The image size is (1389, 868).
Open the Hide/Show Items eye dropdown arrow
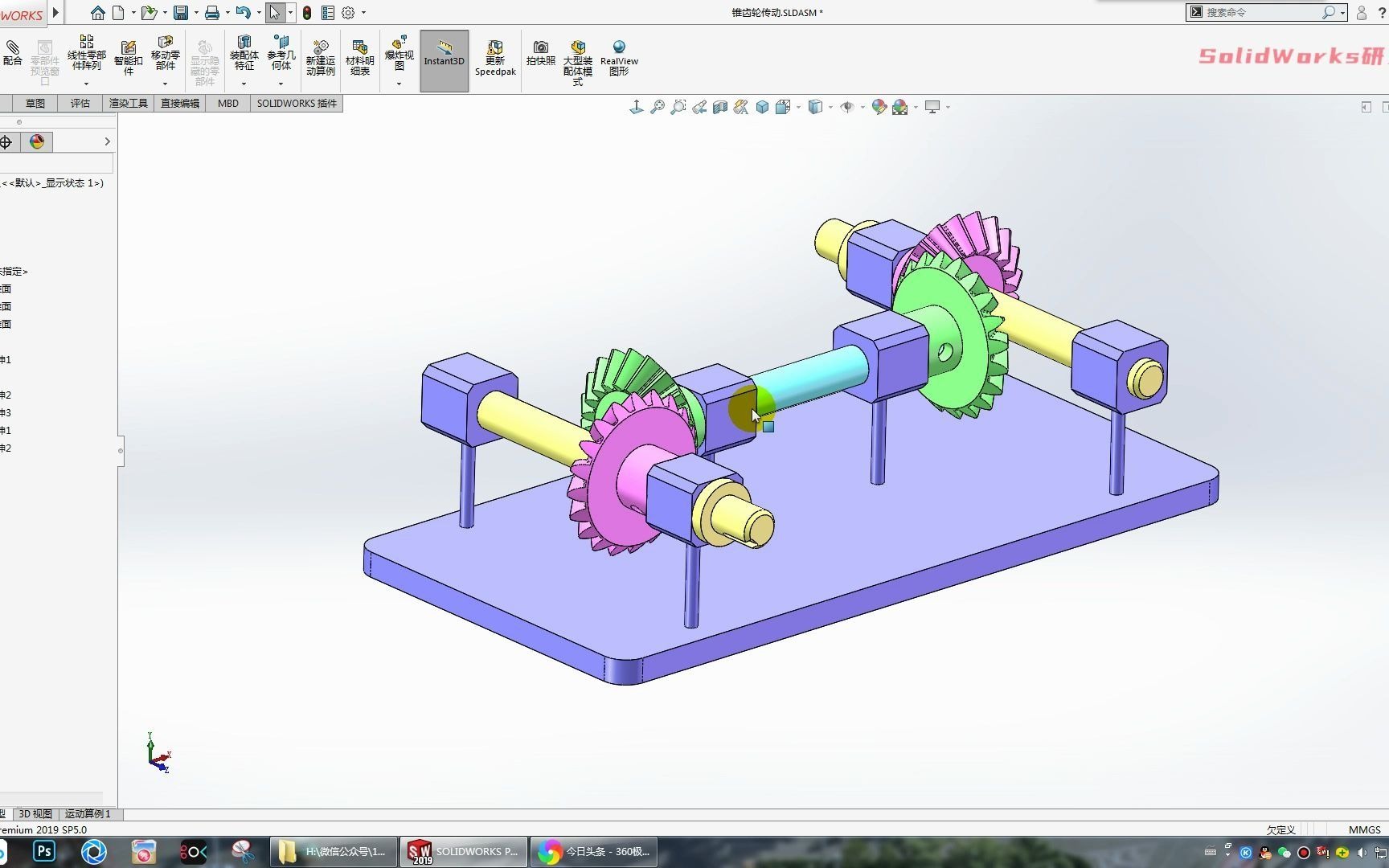tap(862, 107)
